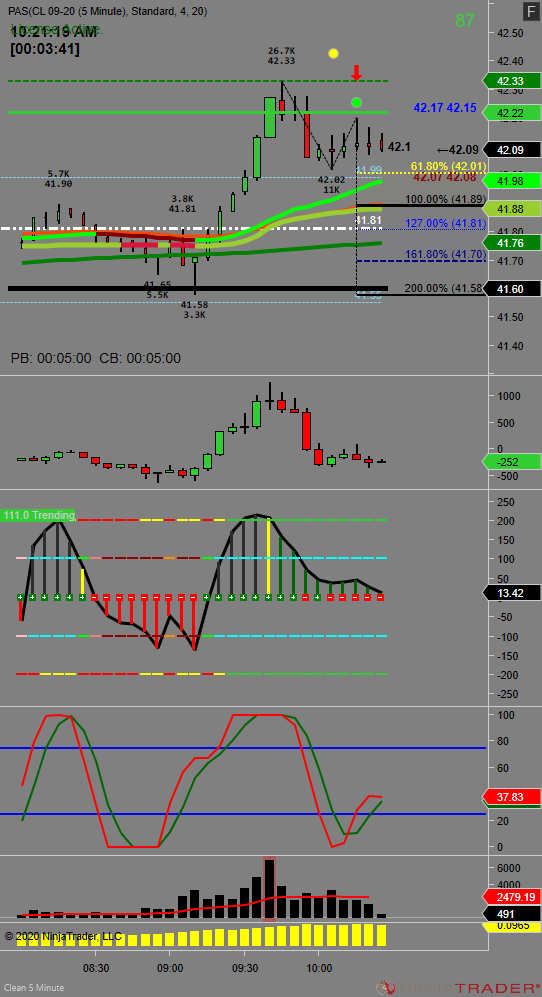
Task: Click the 09:30 time axis label
Action: click(x=244, y=966)
